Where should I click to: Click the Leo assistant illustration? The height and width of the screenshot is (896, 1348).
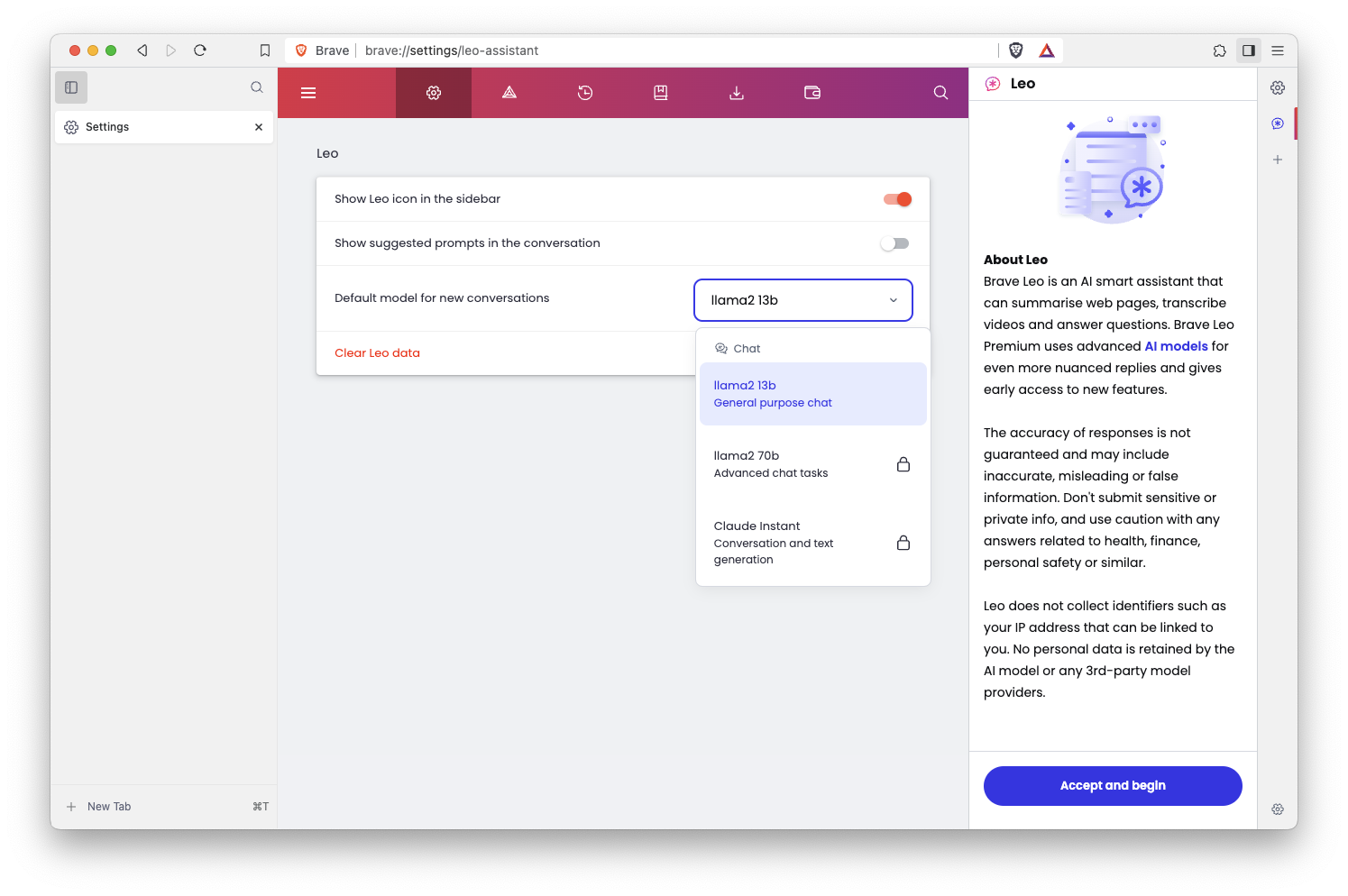pos(1113,169)
